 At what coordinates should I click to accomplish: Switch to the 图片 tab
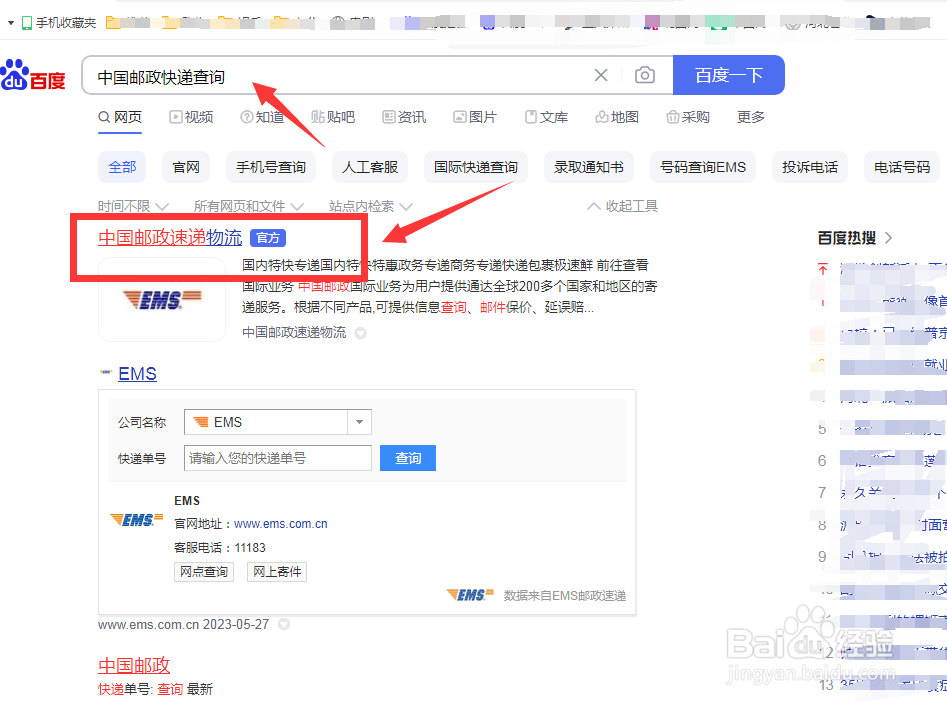[475, 117]
